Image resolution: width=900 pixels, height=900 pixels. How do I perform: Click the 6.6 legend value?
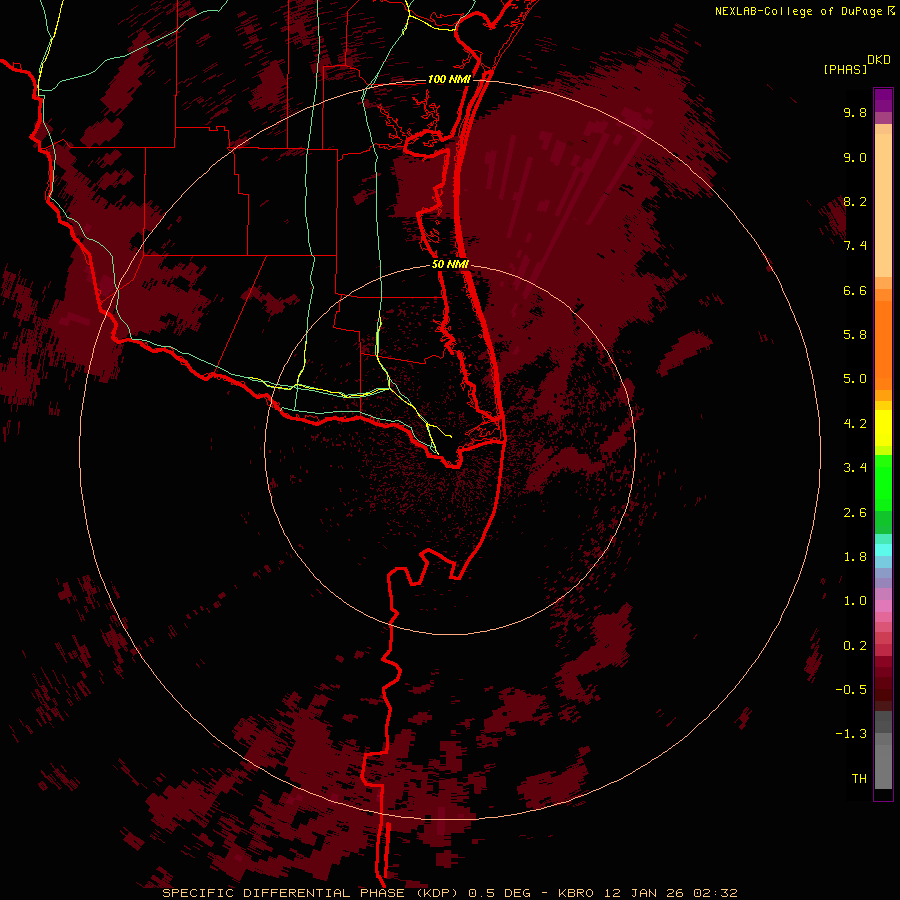(855, 290)
